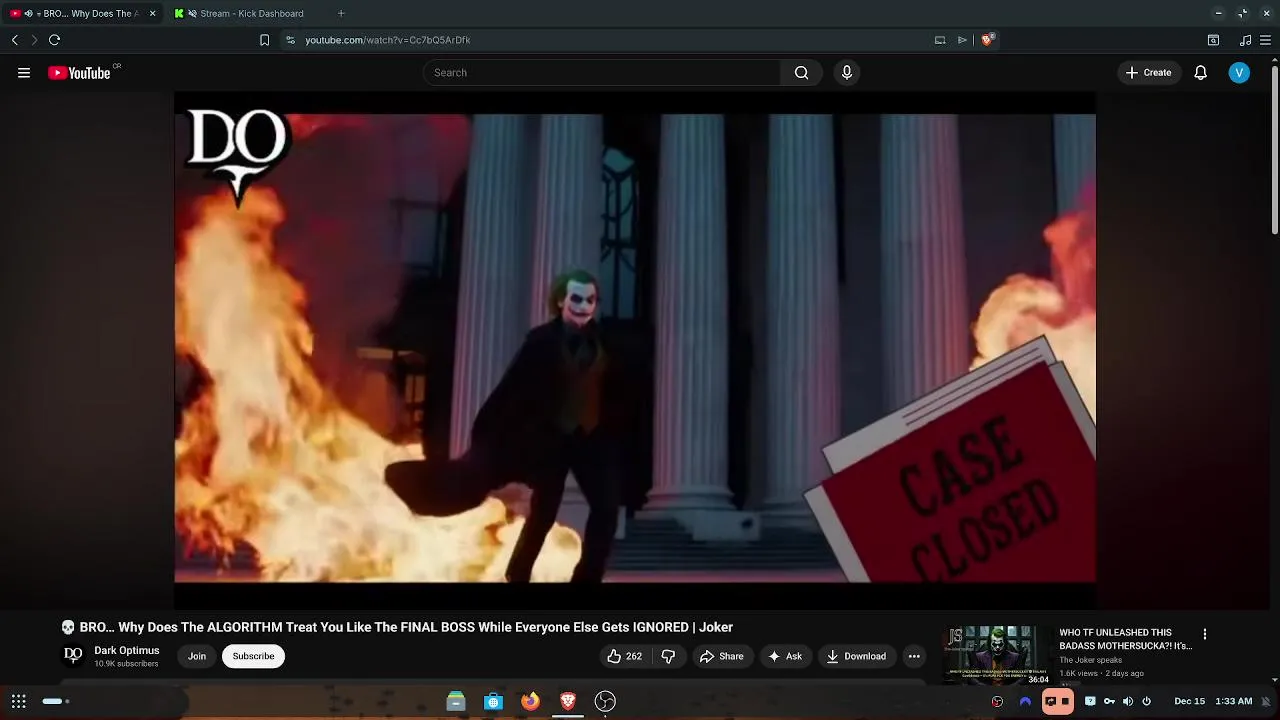Image resolution: width=1280 pixels, height=720 pixels.
Task: Go forward with browser forward arrow
Action: tap(34, 40)
